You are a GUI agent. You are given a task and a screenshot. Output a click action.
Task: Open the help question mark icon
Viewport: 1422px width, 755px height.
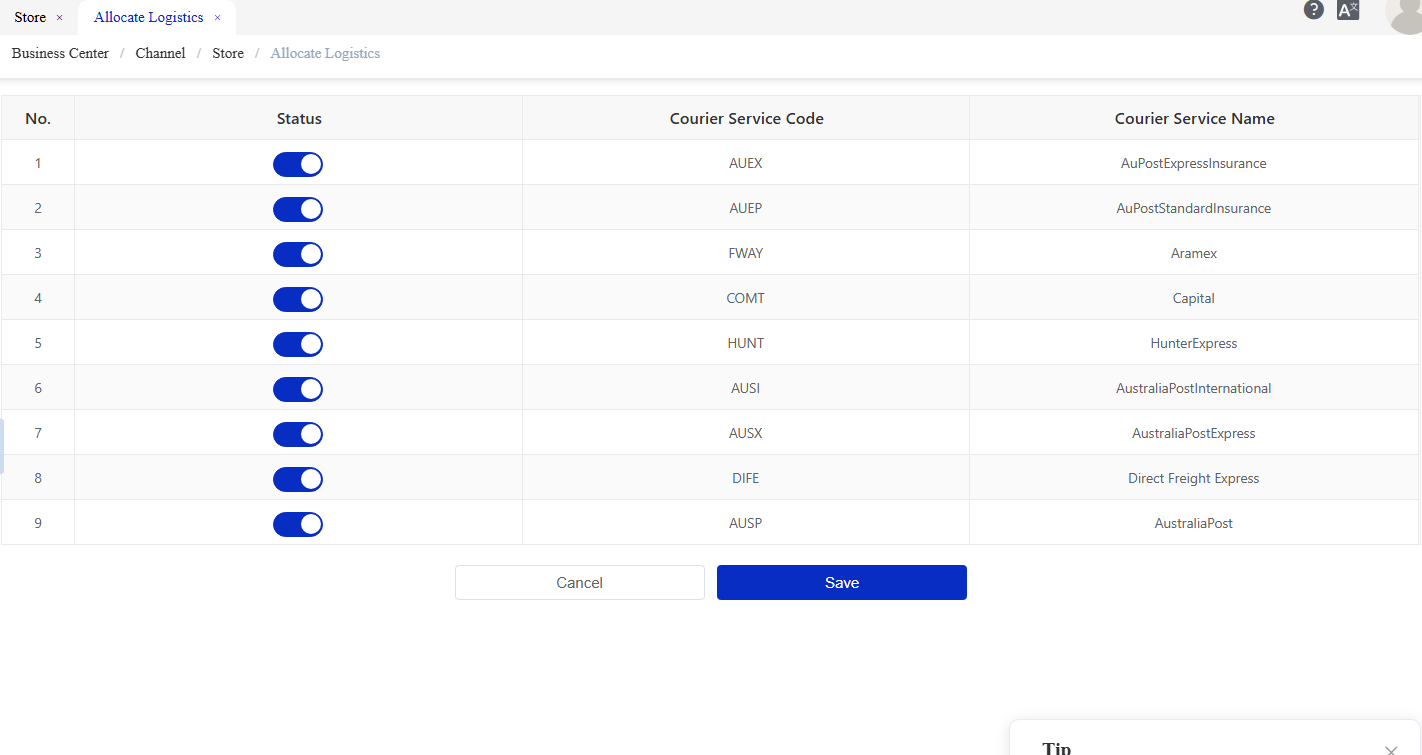1314,10
